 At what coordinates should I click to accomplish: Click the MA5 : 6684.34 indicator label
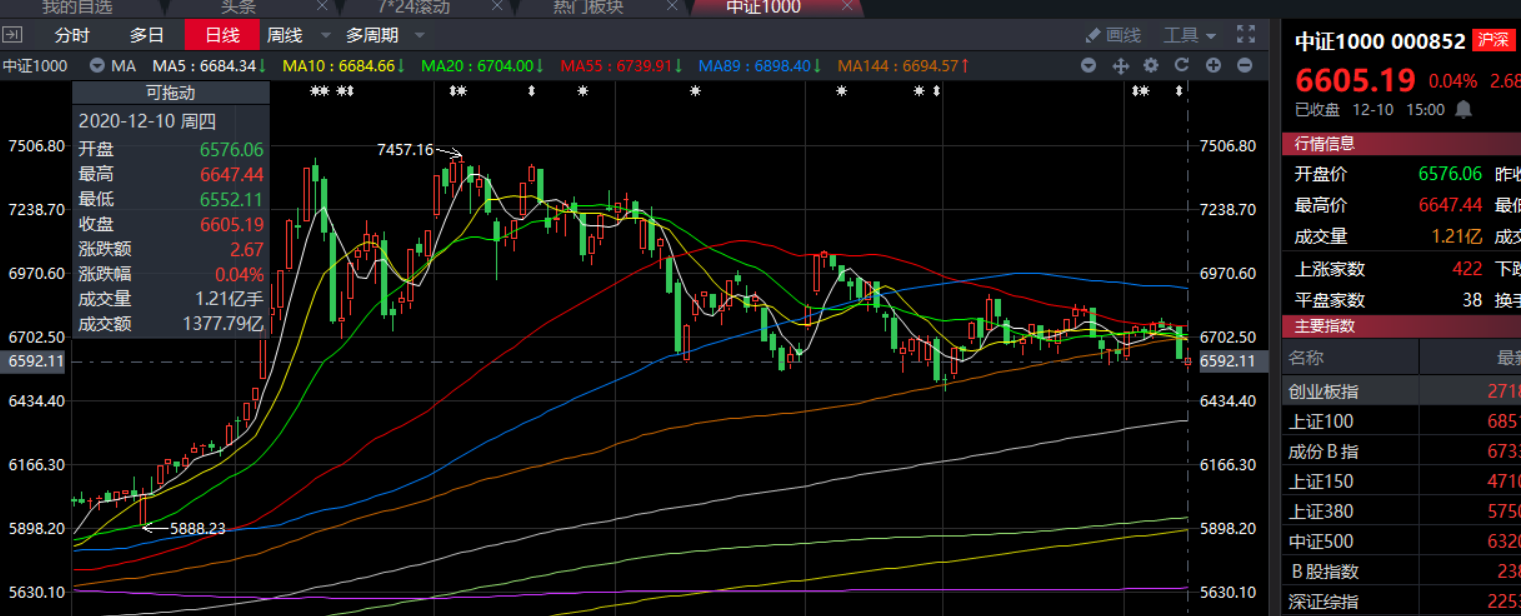pos(209,66)
